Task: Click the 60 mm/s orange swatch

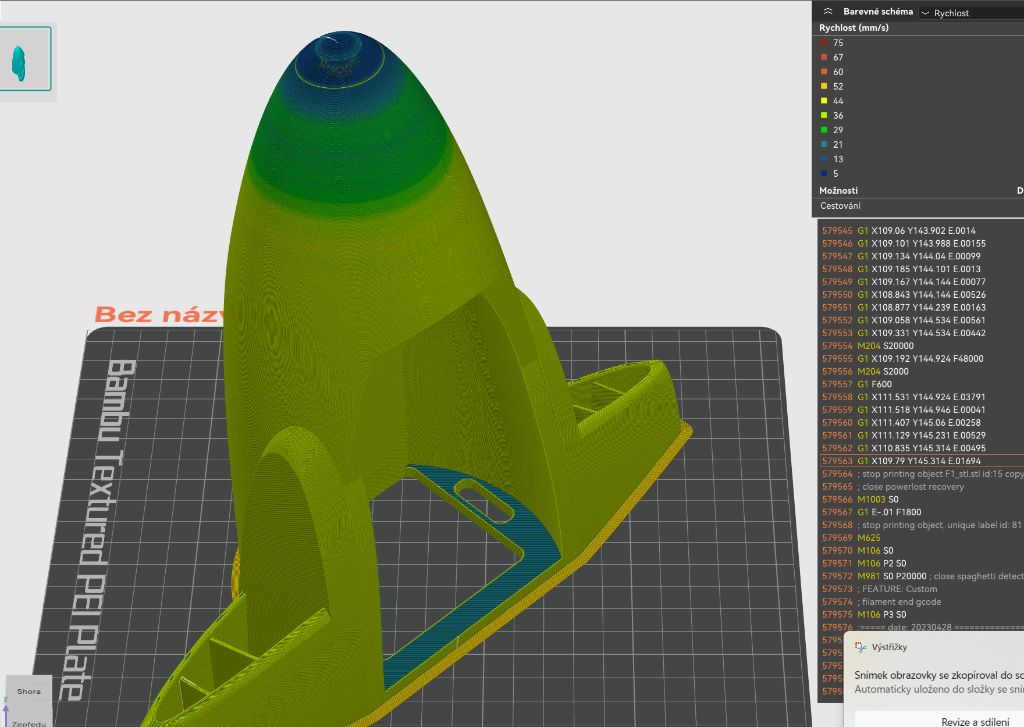Action: (x=824, y=72)
